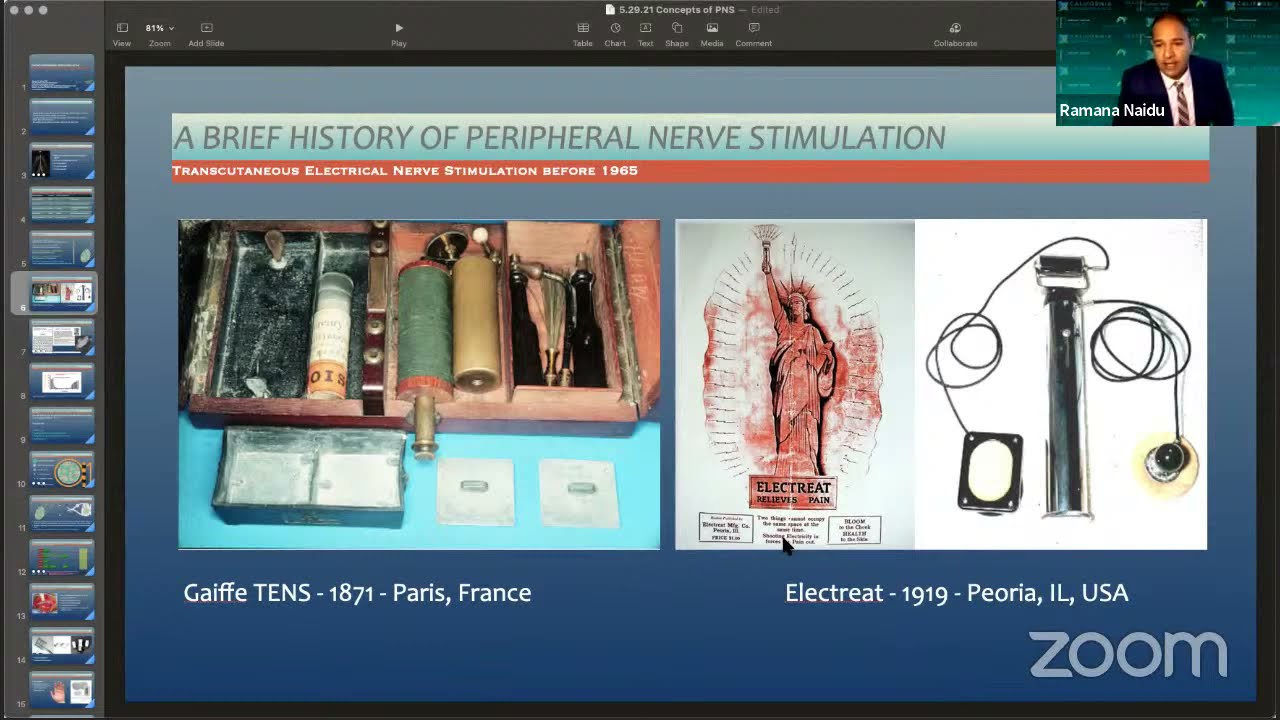Screen dimensions: 1280x720
Task: Click the slide title 'A Brief History of Peripheral Nerve Stimulation'
Action: (559, 137)
